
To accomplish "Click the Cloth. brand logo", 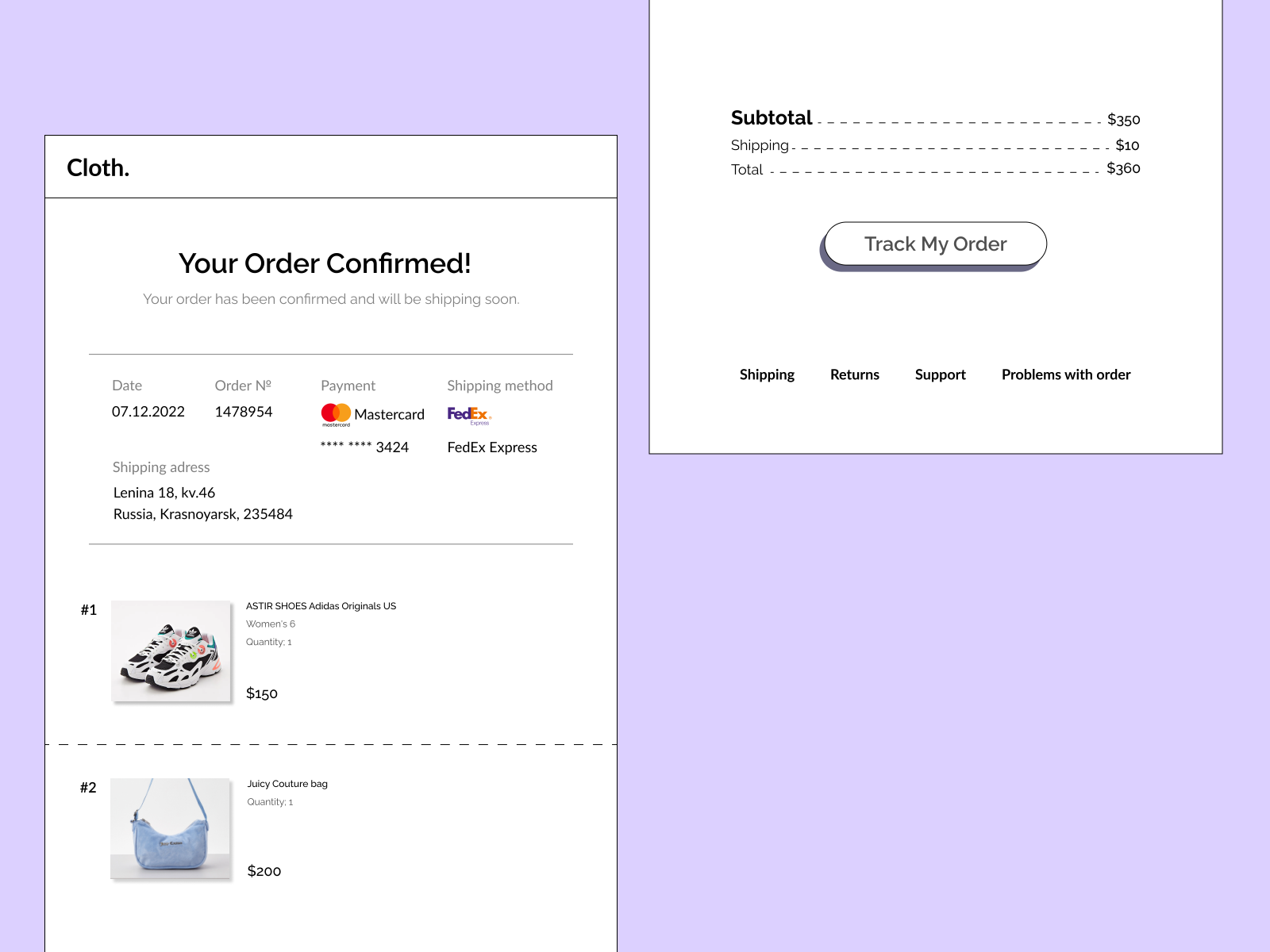I will point(98,167).
